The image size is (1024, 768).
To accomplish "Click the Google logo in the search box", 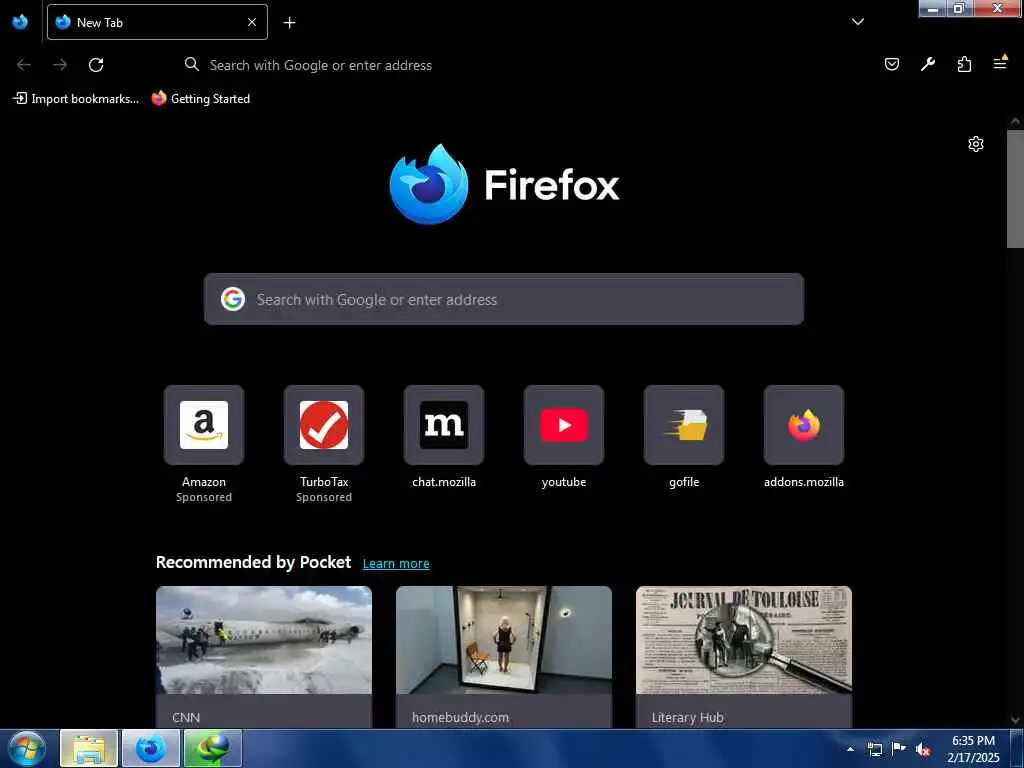I will click(x=232, y=299).
